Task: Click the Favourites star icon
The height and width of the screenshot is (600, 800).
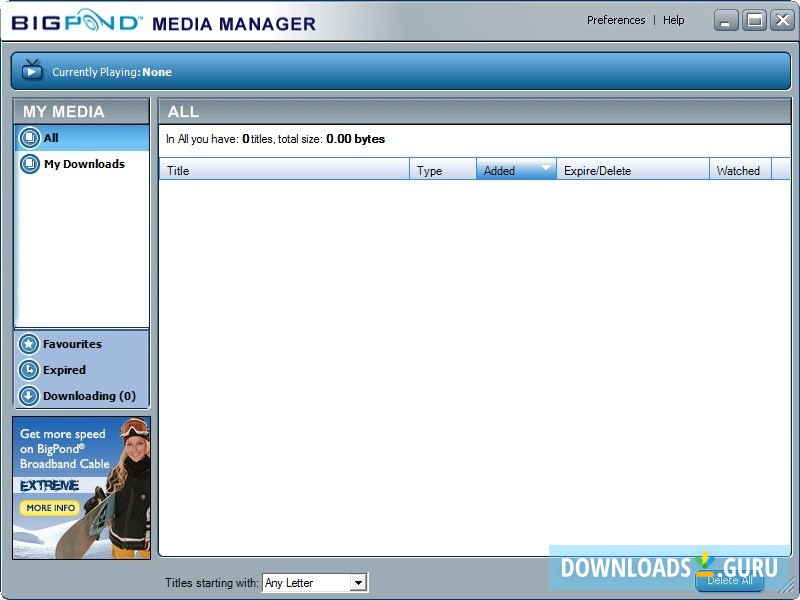Action: [x=29, y=344]
